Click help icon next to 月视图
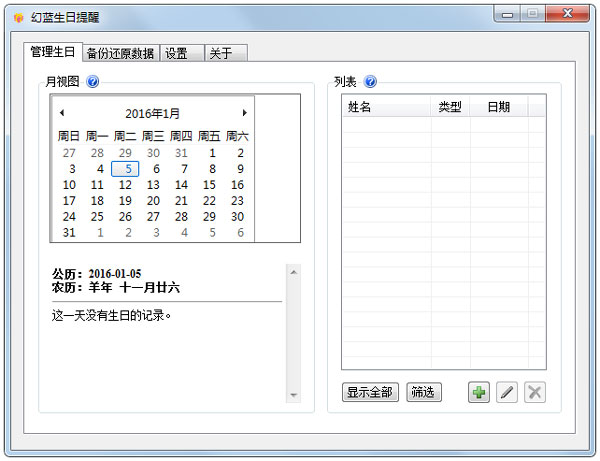The height and width of the screenshot is (461, 600). pos(93,82)
